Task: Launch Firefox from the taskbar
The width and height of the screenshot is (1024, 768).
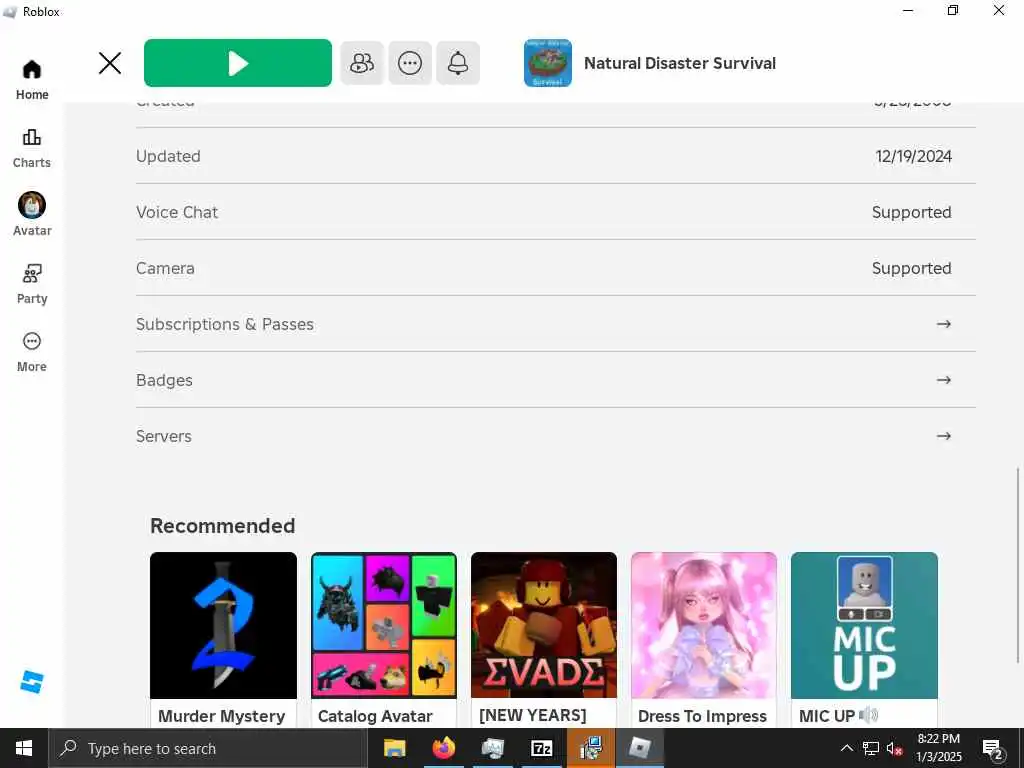Action: [443, 748]
